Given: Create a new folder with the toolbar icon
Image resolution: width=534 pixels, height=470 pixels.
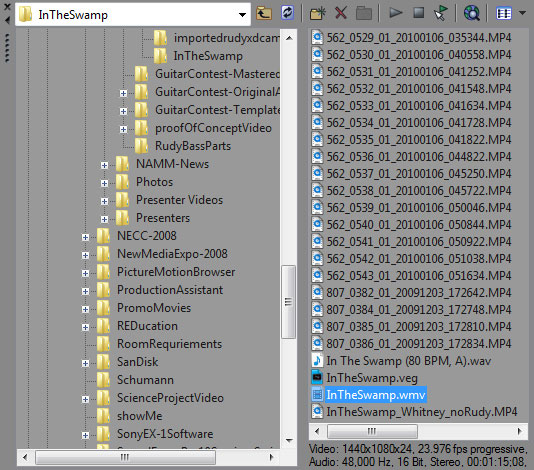Looking at the screenshot, I should click(317, 14).
